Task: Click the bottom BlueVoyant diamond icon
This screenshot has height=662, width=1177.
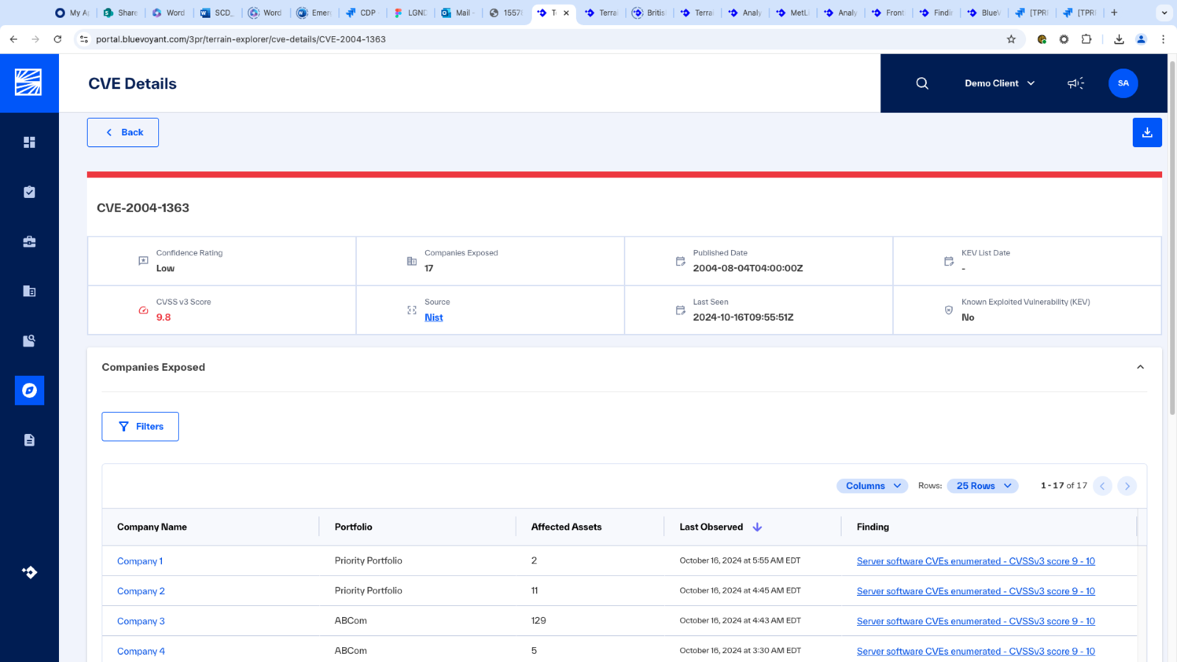Action: 29,572
